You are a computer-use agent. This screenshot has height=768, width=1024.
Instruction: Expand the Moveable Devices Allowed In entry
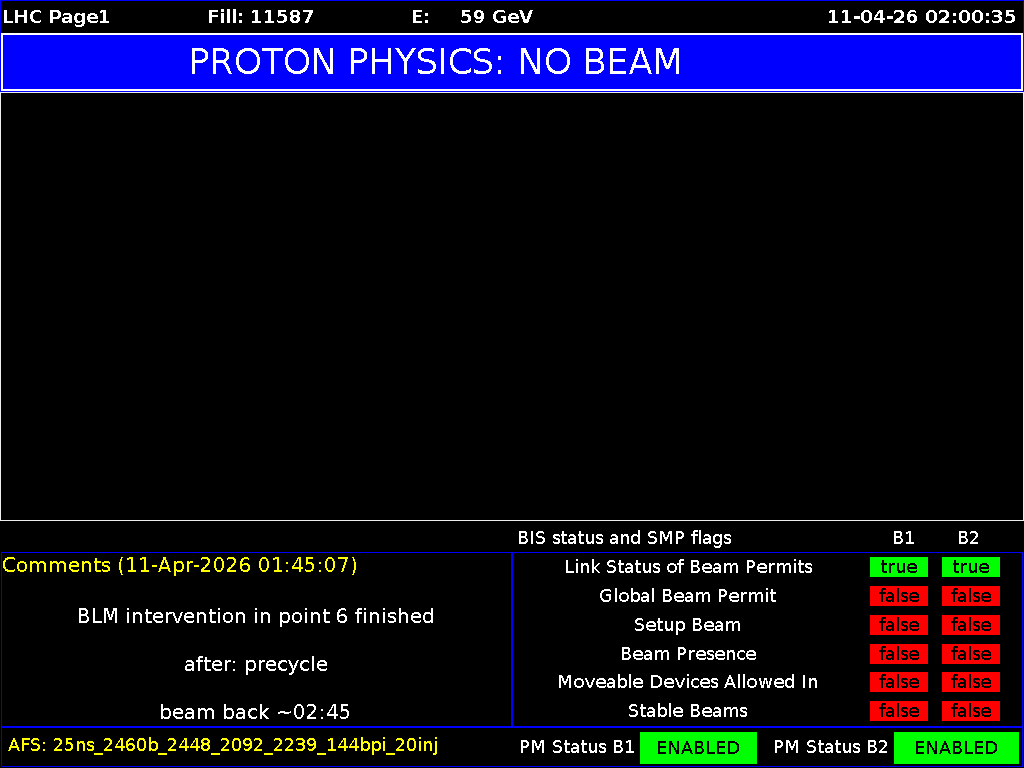[688, 682]
